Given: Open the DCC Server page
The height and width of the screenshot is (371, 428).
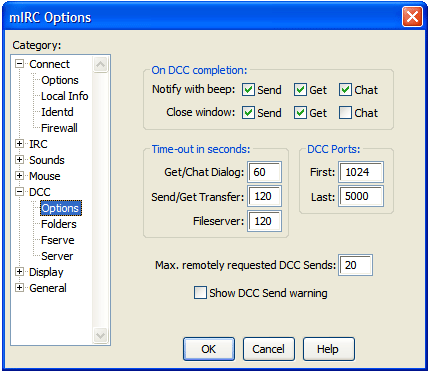Looking at the screenshot, I should 57,256.
